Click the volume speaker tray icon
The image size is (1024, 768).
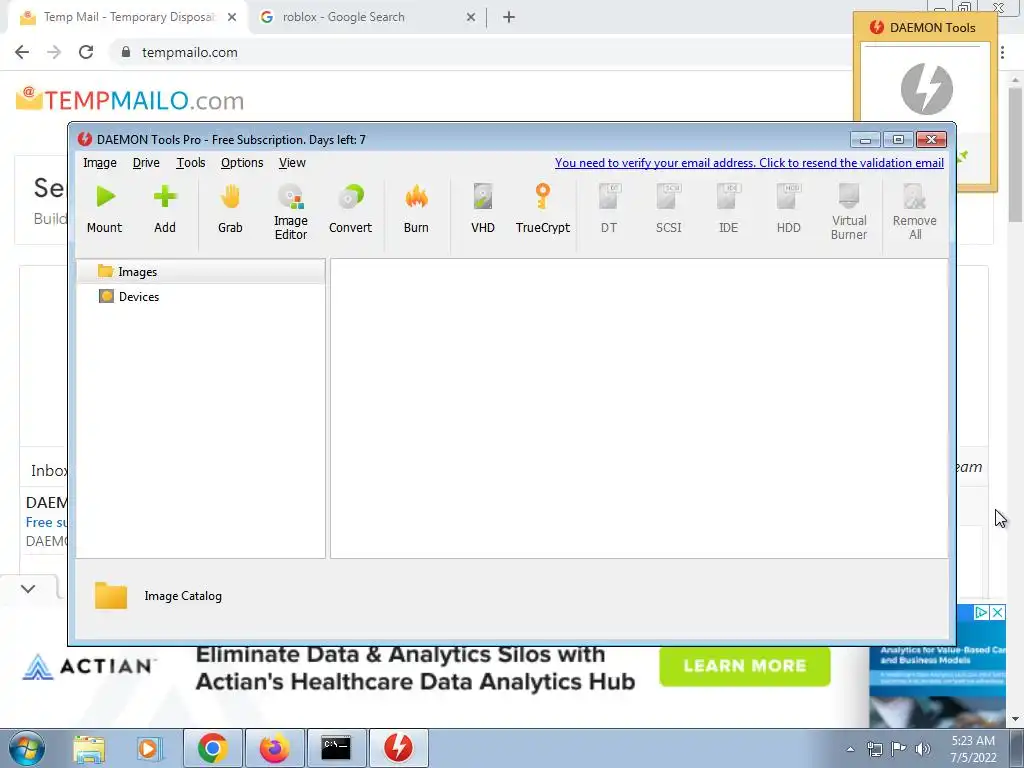tap(923, 749)
